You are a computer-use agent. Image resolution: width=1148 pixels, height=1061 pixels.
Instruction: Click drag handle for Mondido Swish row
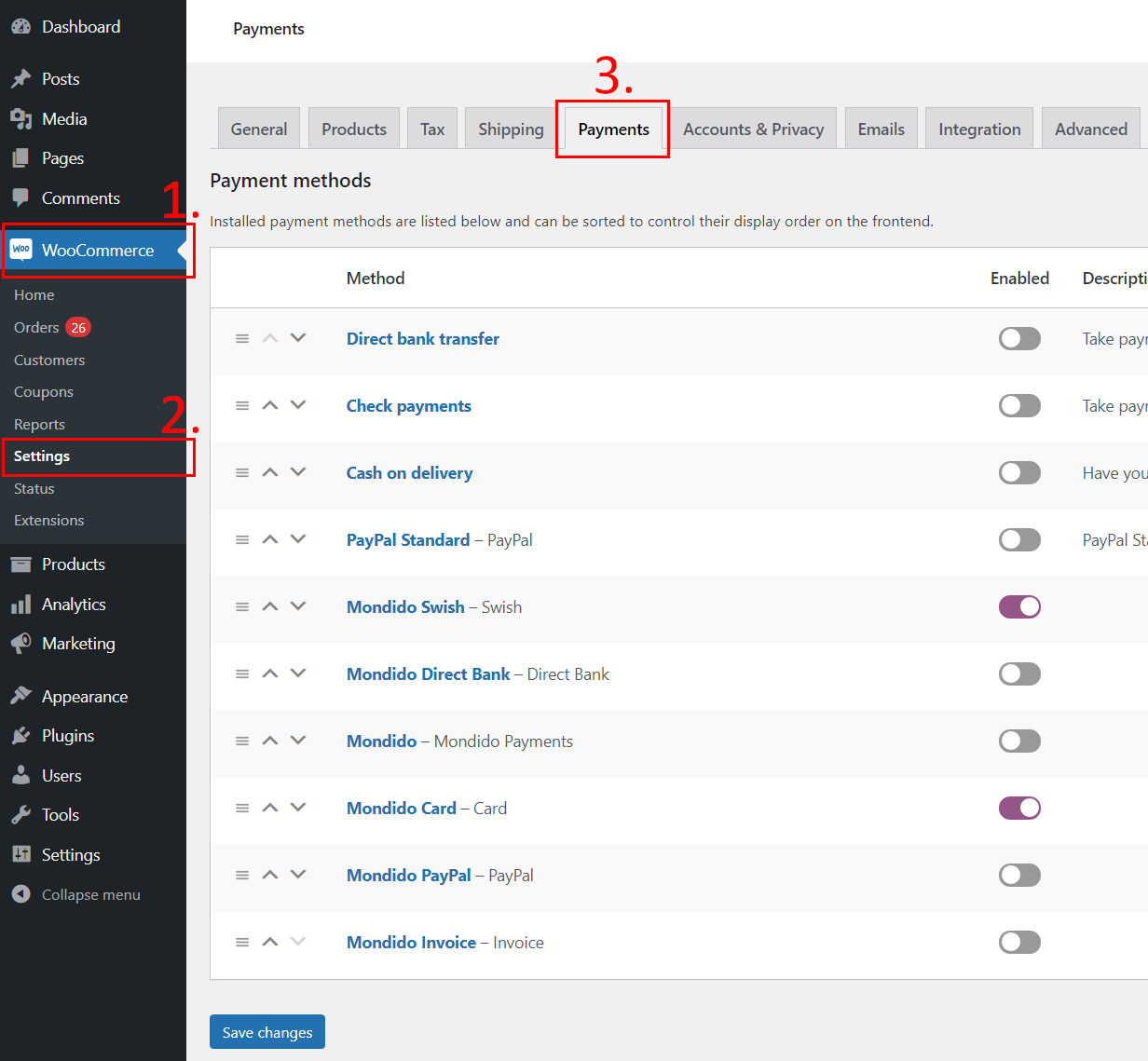click(242, 607)
